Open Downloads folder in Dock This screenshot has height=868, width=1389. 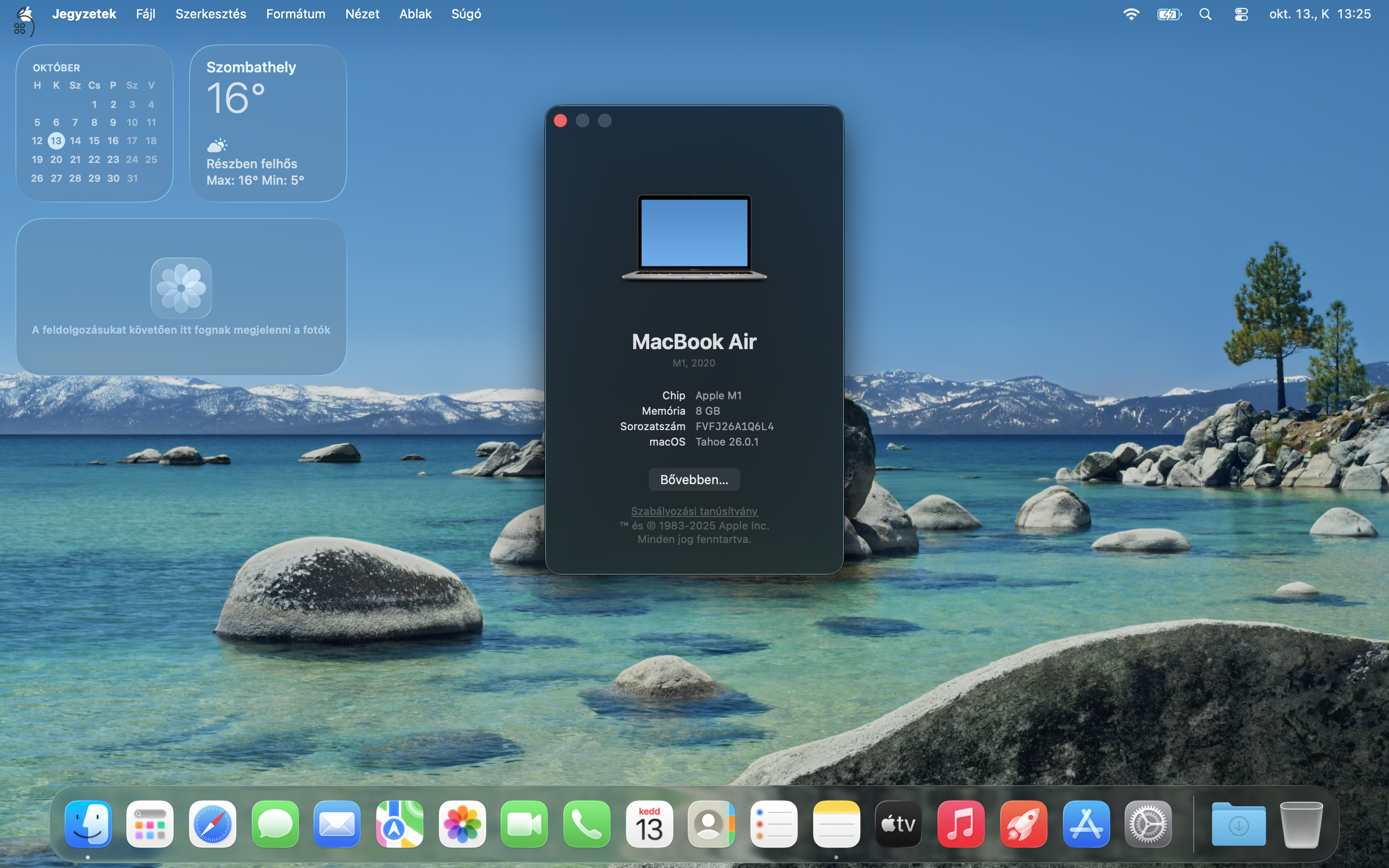click(1239, 824)
